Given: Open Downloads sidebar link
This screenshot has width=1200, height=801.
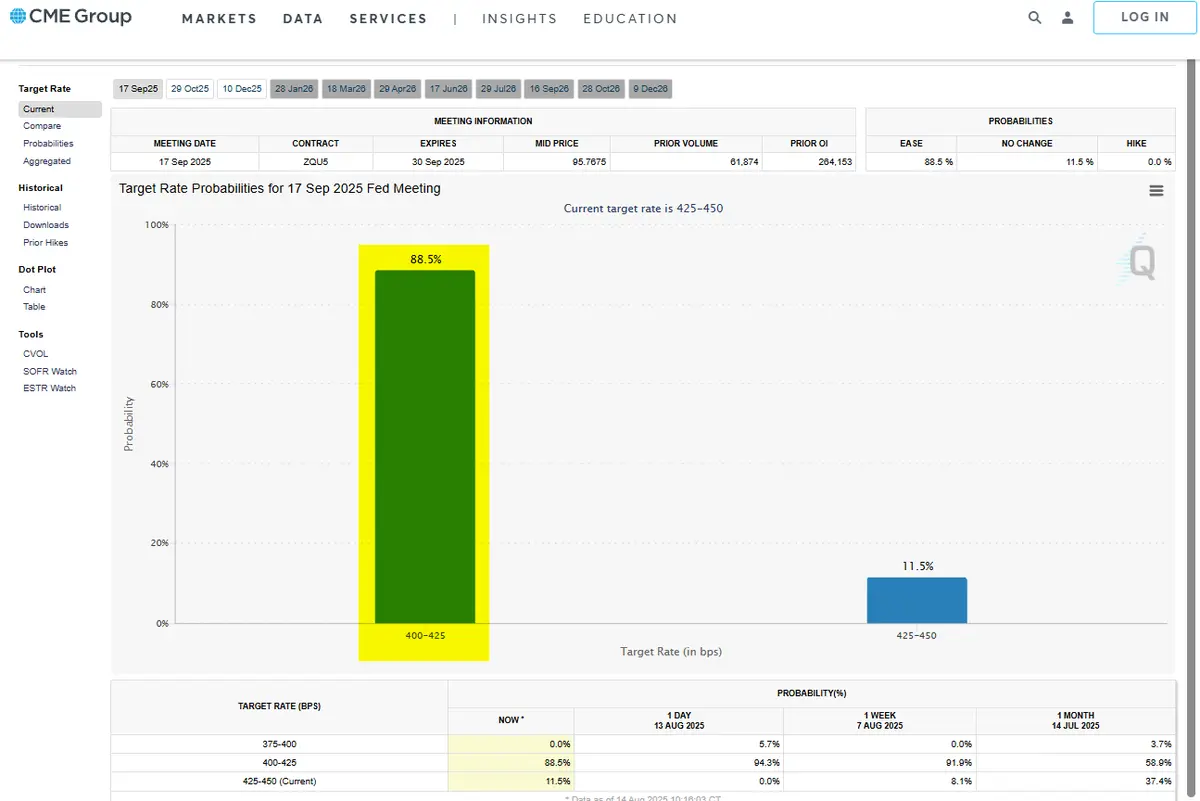Looking at the screenshot, I should pos(46,225).
